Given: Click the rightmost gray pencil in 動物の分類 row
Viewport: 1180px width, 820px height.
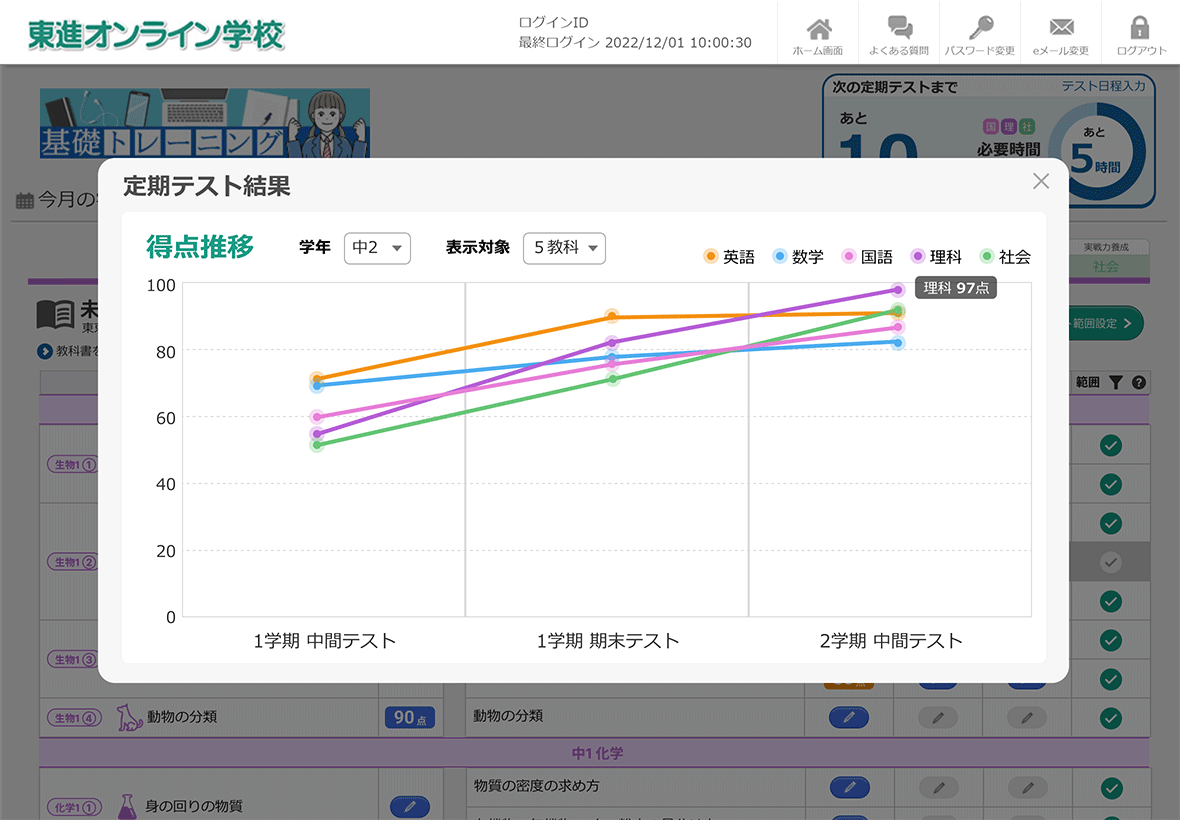Looking at the screenshot, I should click(x=1026, y=718).
